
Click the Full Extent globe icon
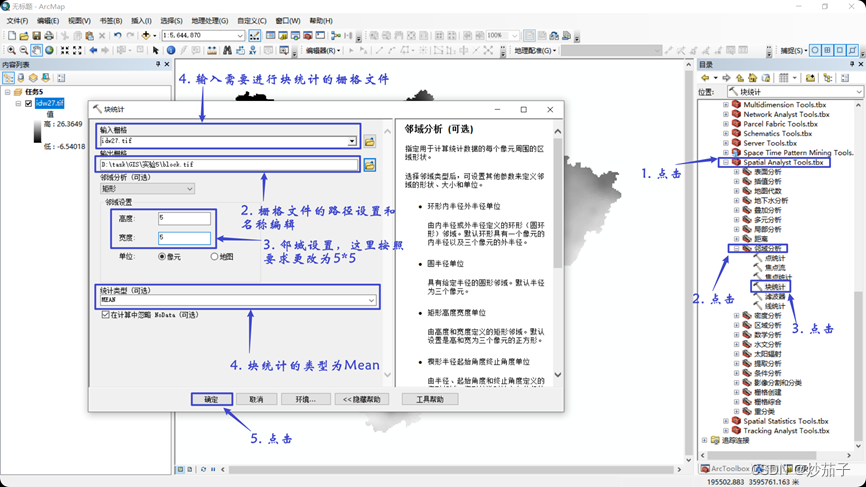point(49,50)
